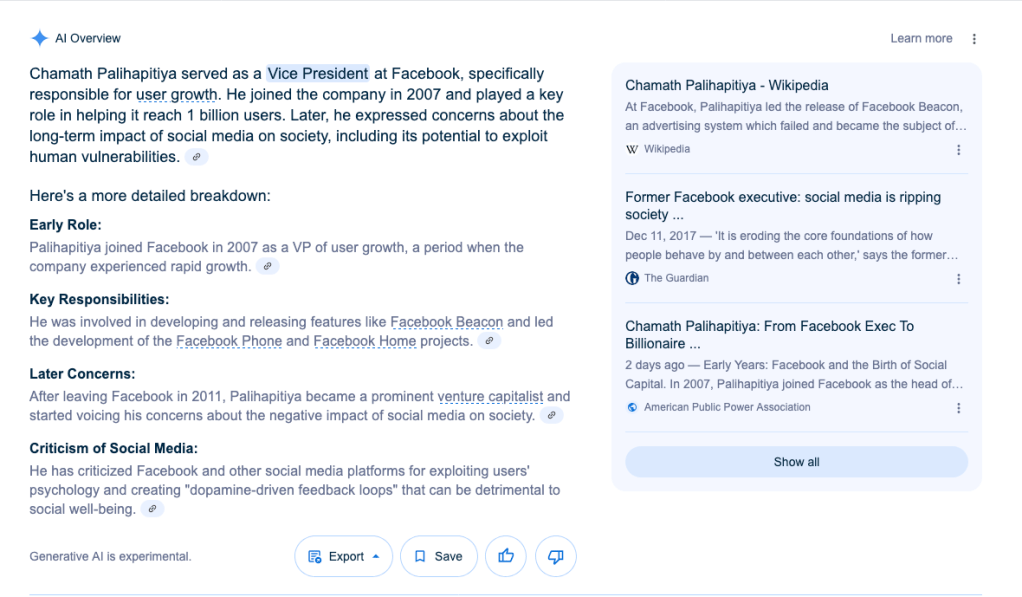
Task: Open the more options menu beside Learn more
Action: pos(974,39)
